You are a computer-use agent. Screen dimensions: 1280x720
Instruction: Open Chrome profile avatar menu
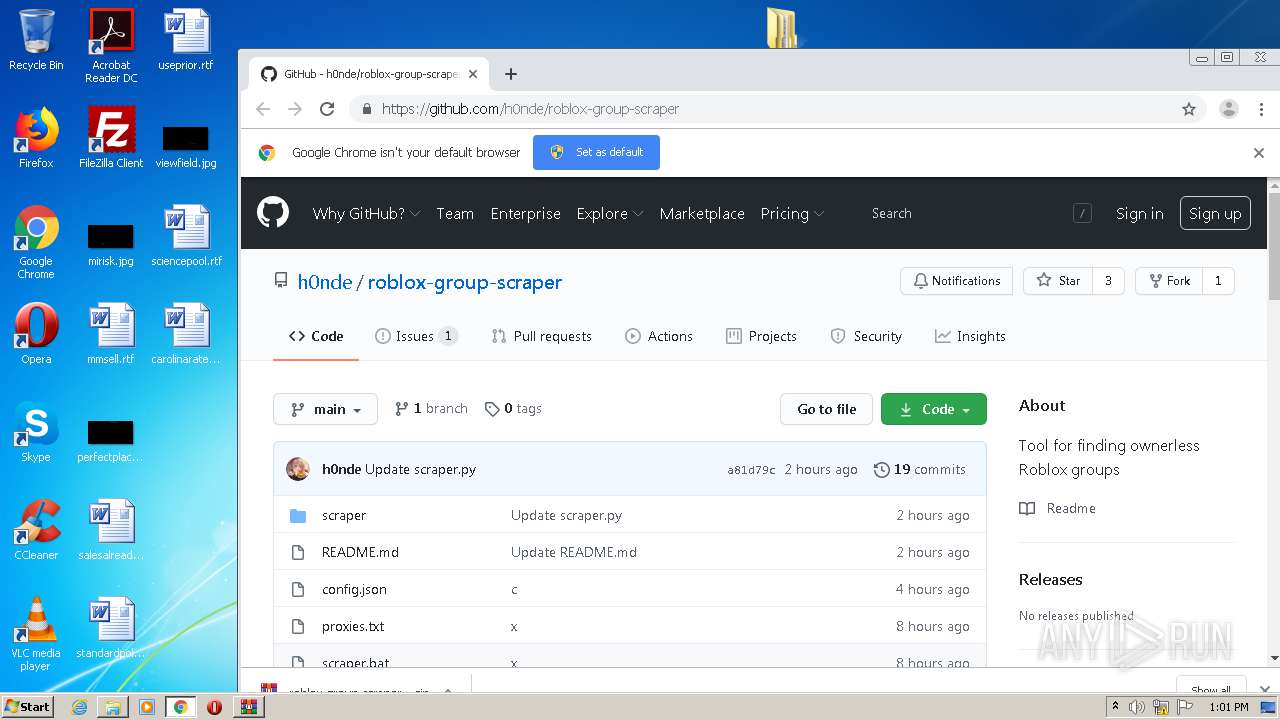1229,109
